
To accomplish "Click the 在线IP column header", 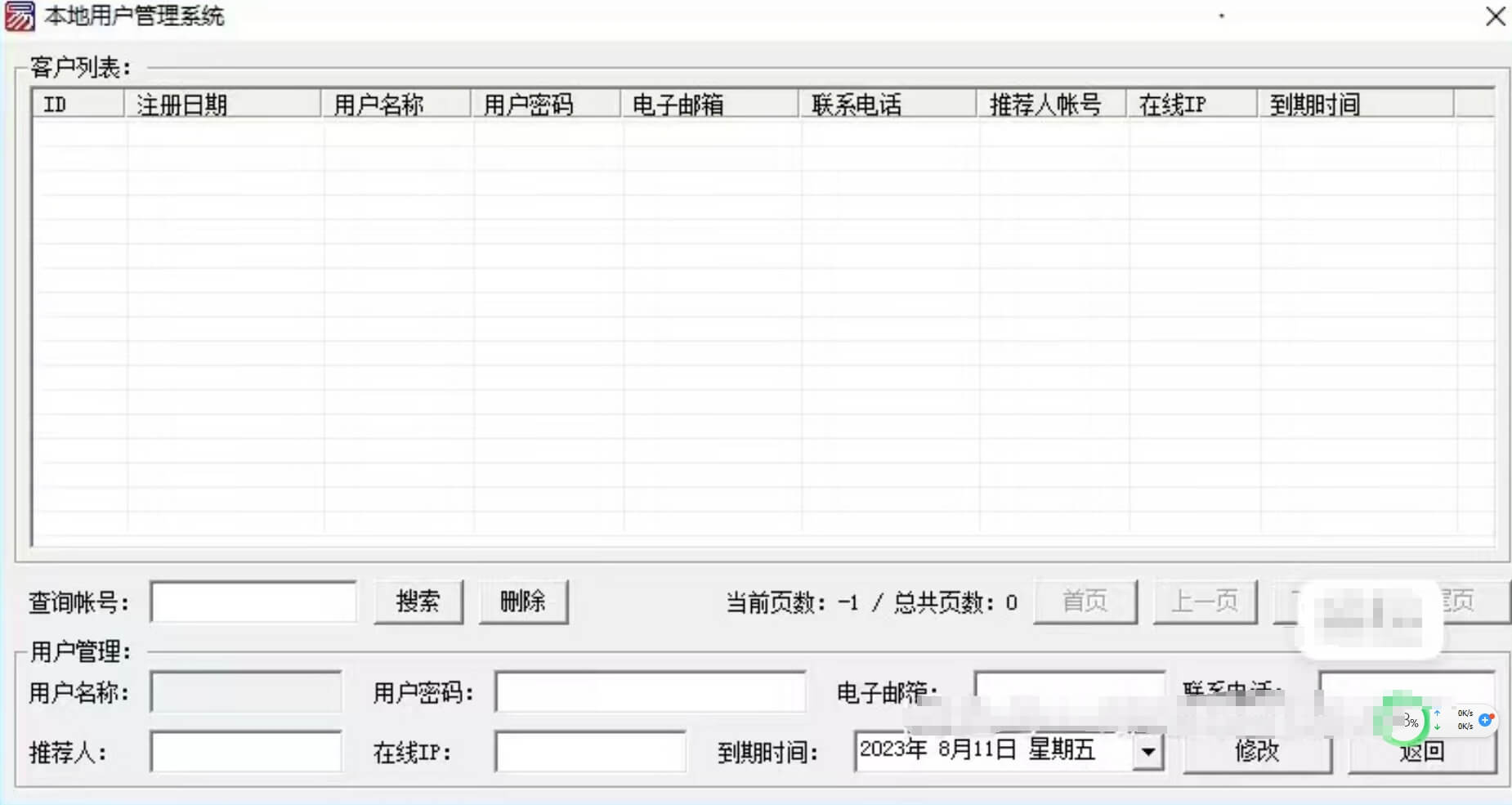I will [x=1192, y=105].
